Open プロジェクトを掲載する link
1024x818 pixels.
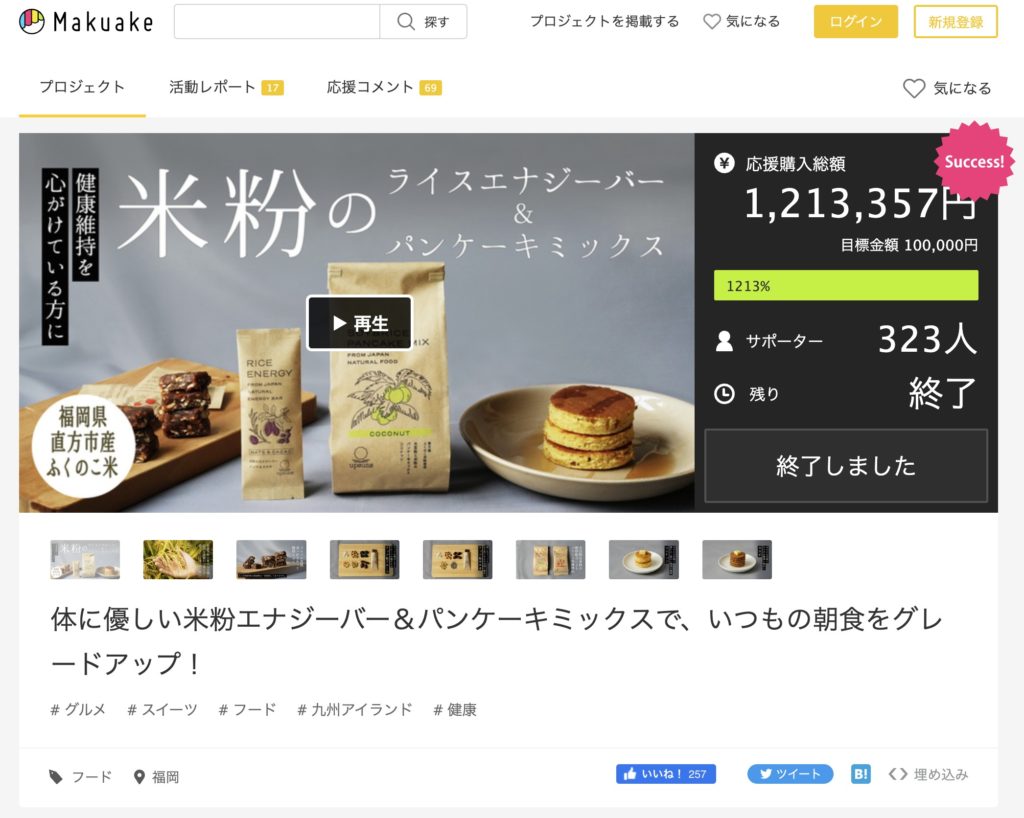coord(604,22)
